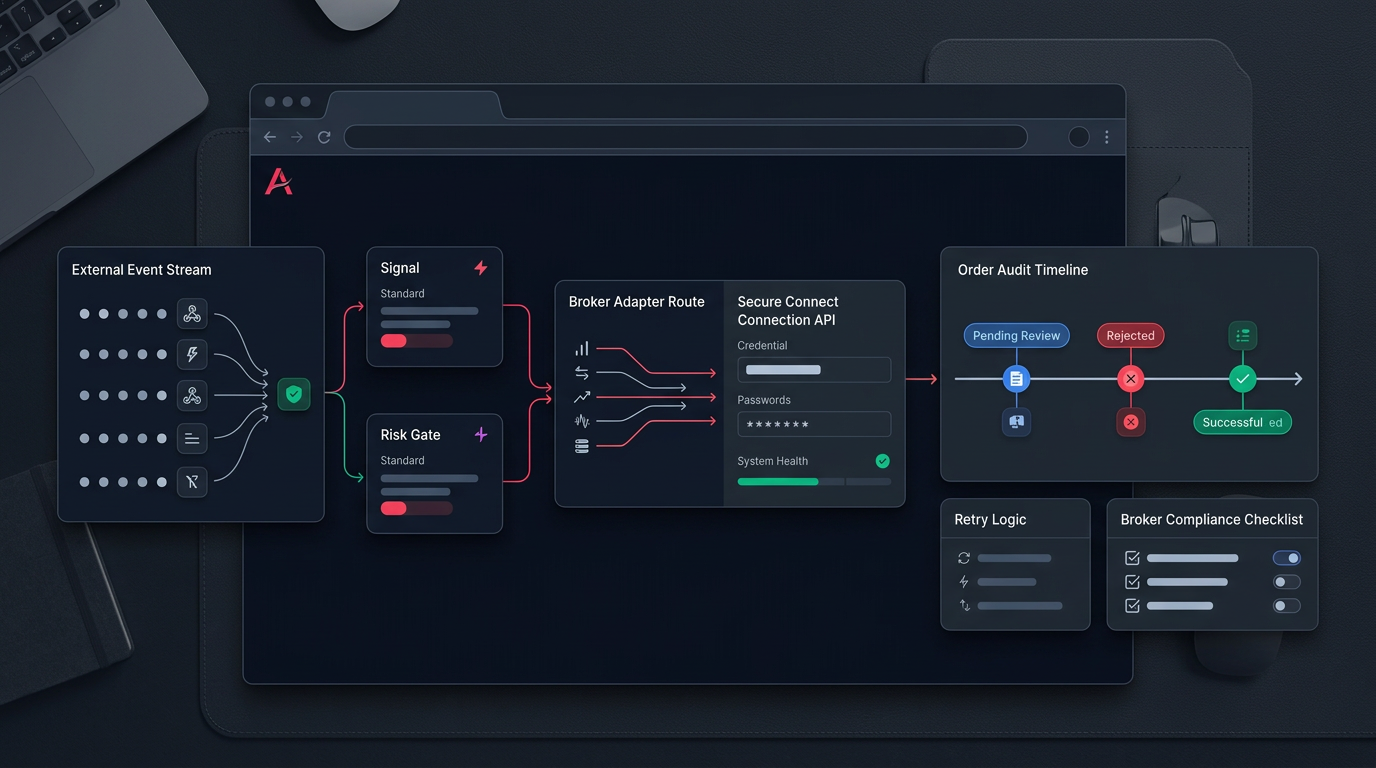This screenshot has height=768, width=1376.
Task: Open the browser profile circle
Action: click(1079, 137)
